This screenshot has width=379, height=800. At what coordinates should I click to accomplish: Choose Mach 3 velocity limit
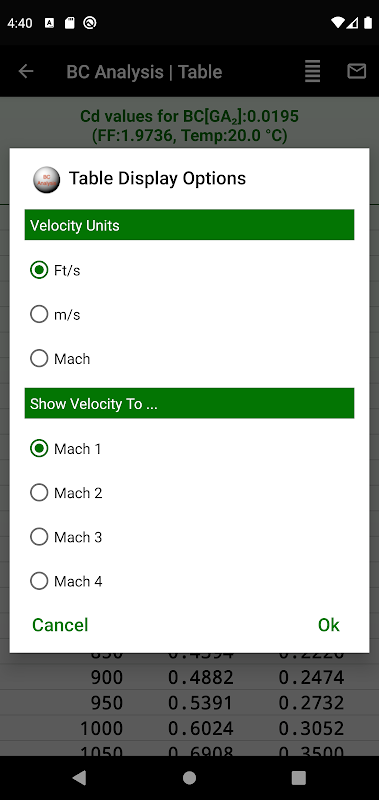(66, 537)
